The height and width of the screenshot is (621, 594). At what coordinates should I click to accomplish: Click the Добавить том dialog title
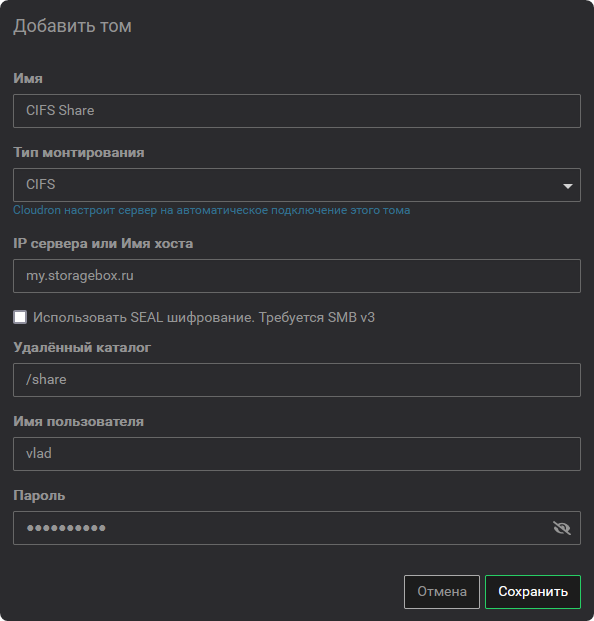coord(72,27)
